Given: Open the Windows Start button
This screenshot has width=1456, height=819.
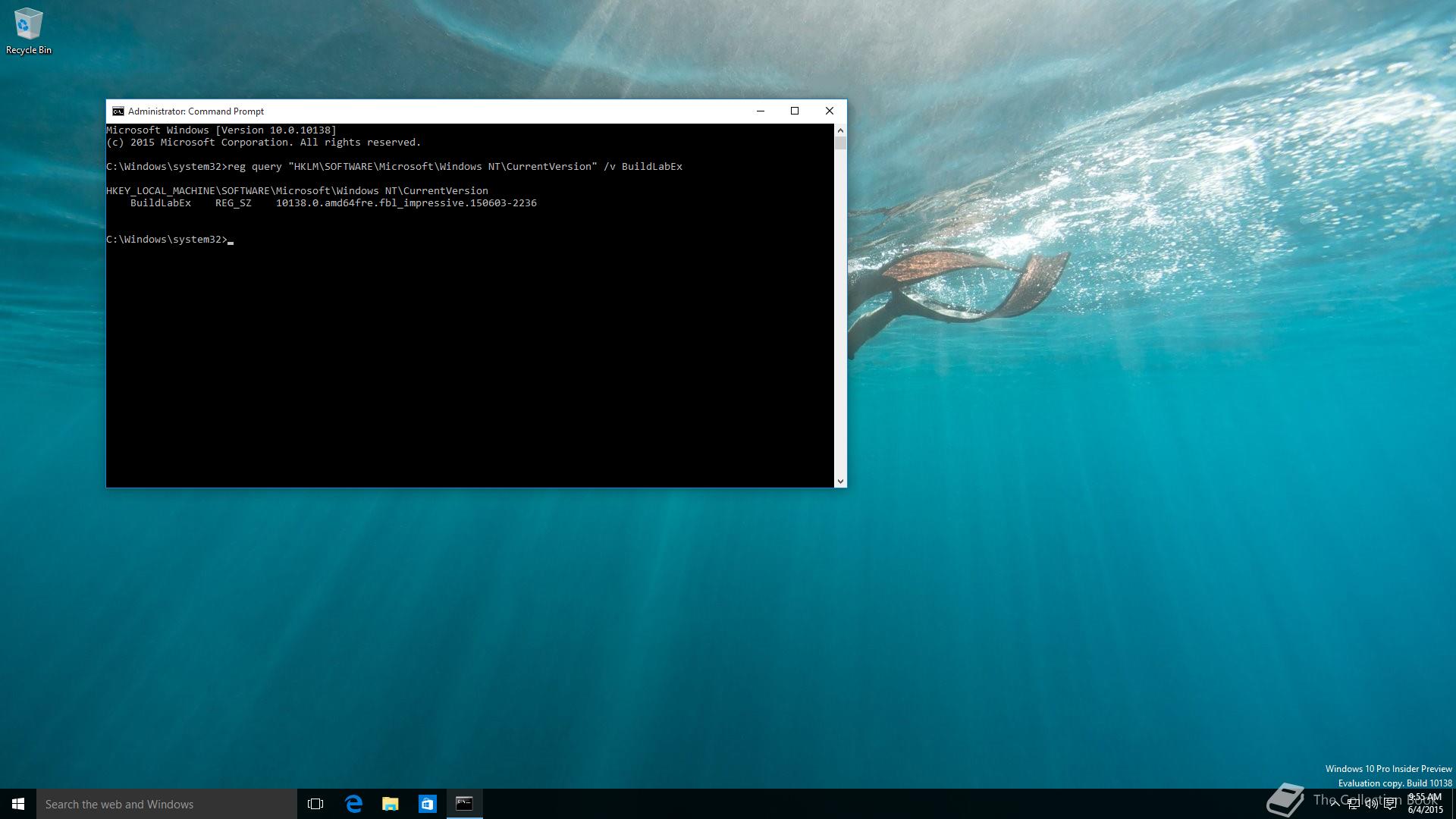Looking at the screenshot, I should (18, 804).
